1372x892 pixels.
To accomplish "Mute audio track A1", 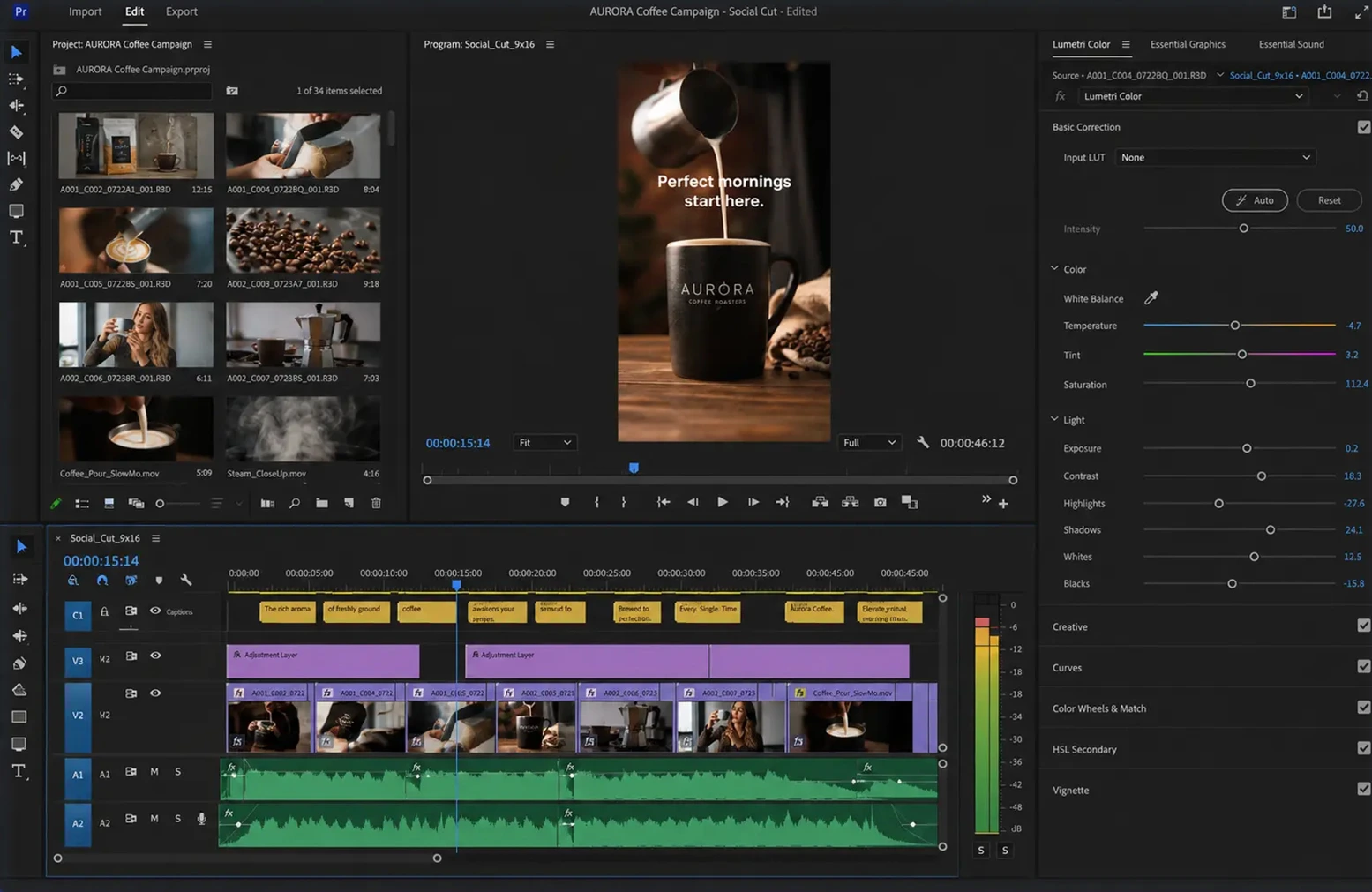I will point(154,771).
